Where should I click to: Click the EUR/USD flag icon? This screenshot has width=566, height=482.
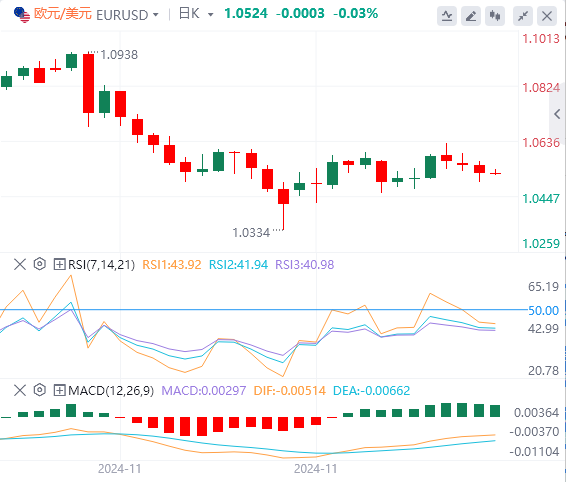click(x=22, y=15)
